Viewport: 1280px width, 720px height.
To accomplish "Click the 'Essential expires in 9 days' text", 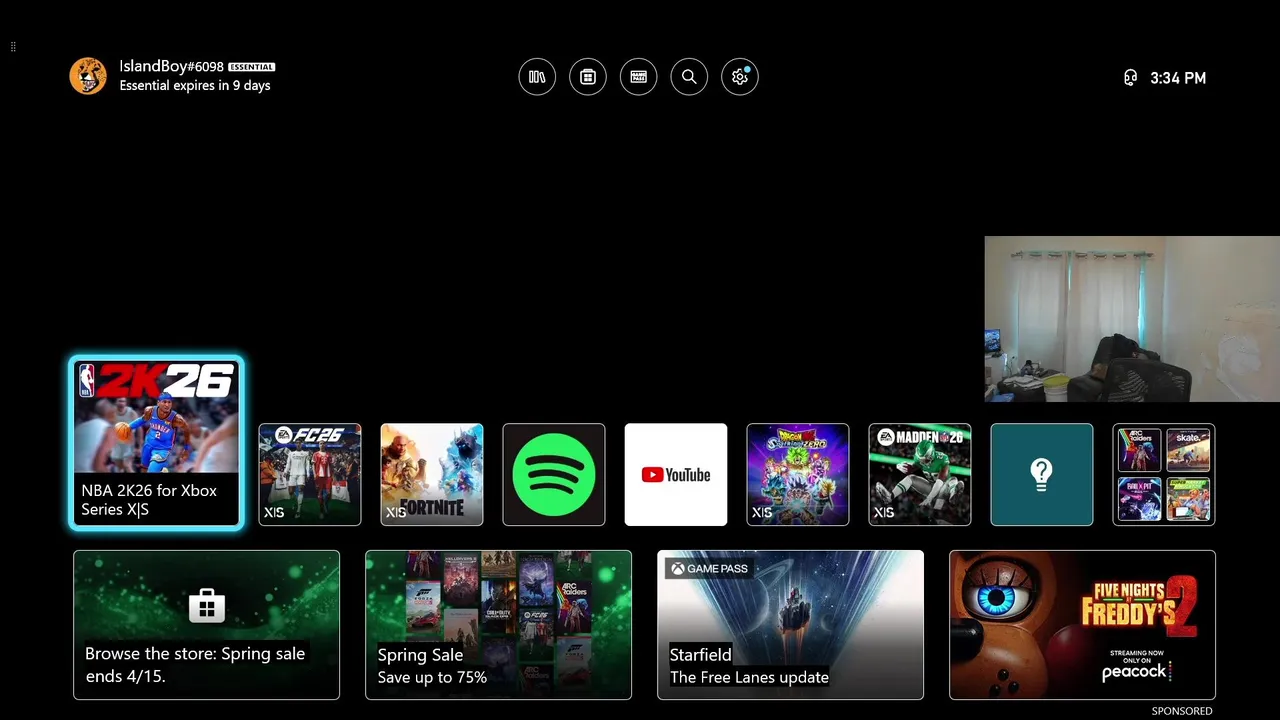I will click(195, 86).
